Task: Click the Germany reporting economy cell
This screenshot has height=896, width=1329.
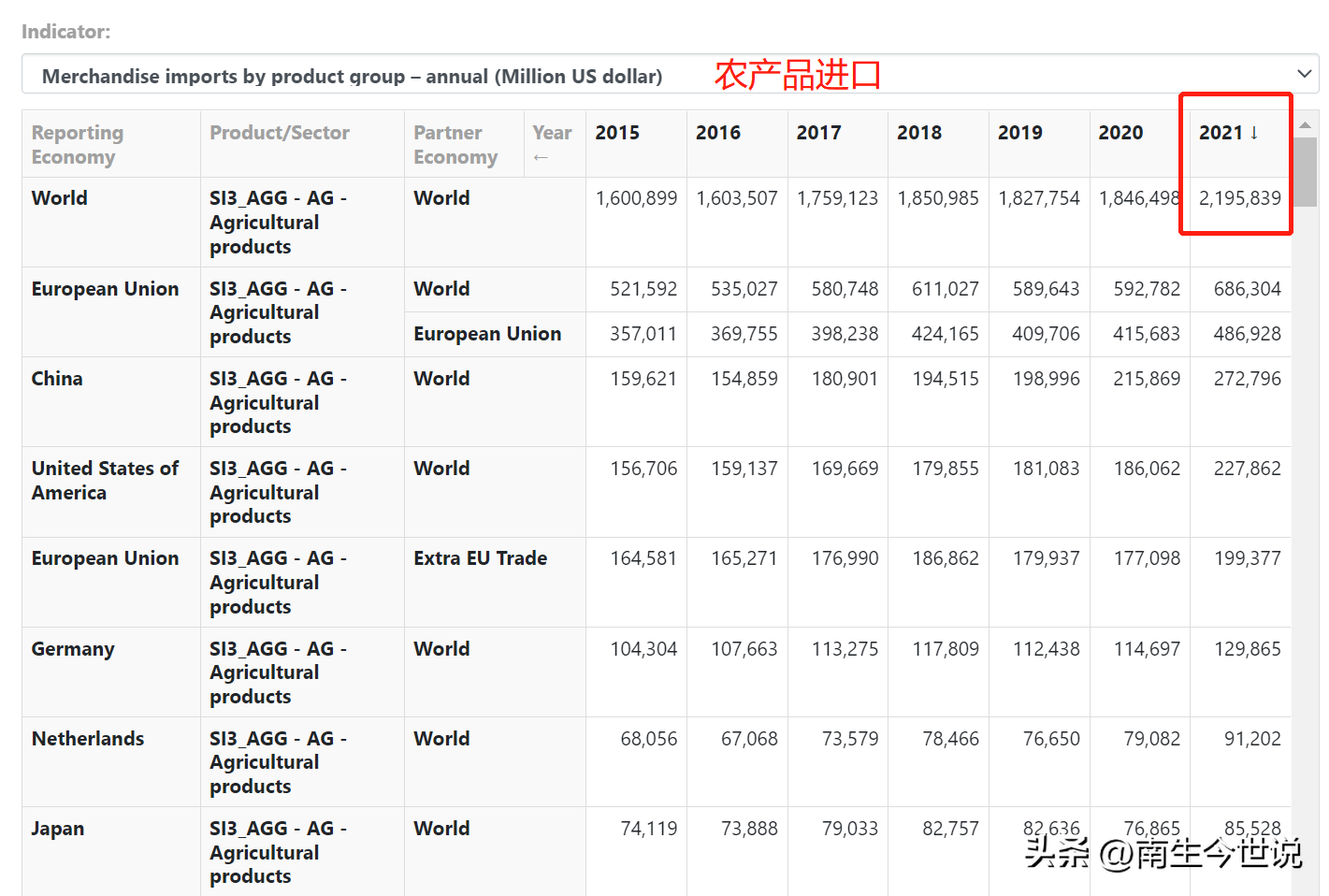Action: tap(73, 649)
